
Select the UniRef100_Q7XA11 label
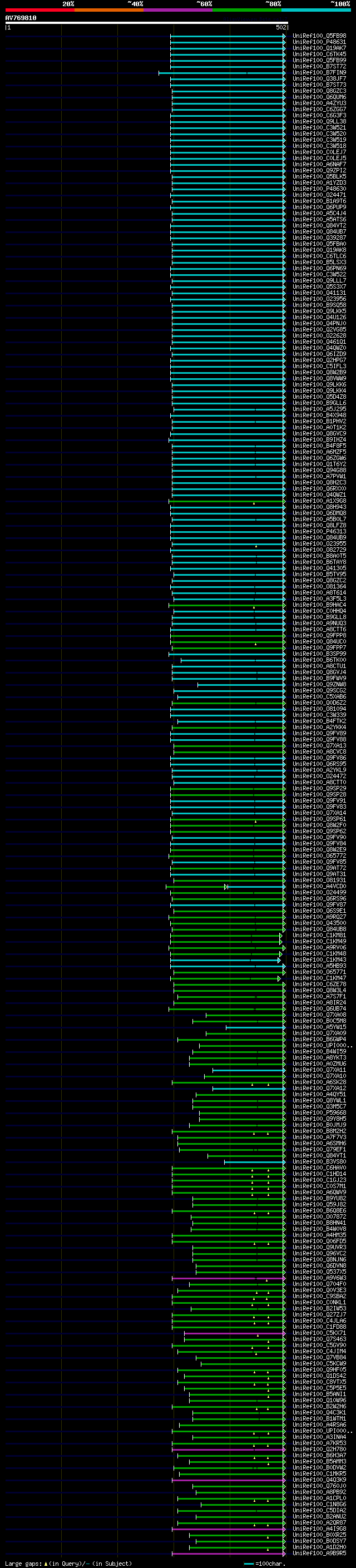click(319, 1070)
